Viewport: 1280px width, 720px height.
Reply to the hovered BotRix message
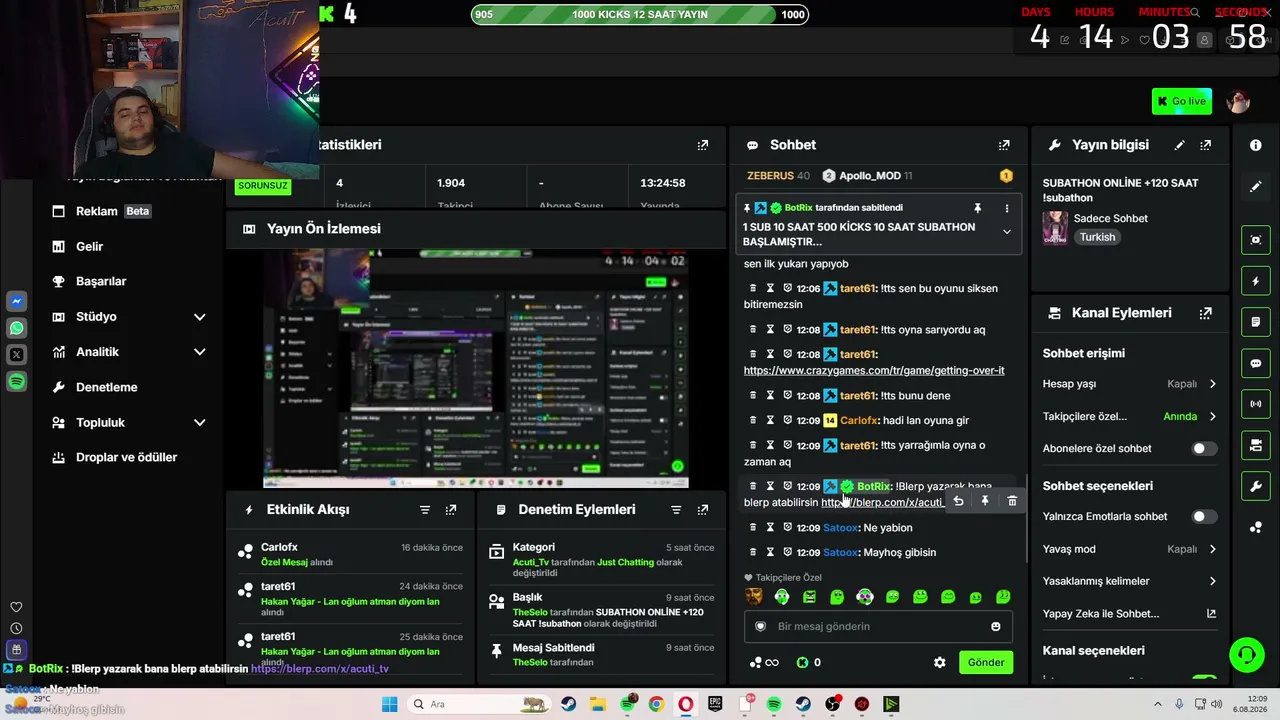tap(958, 501)
